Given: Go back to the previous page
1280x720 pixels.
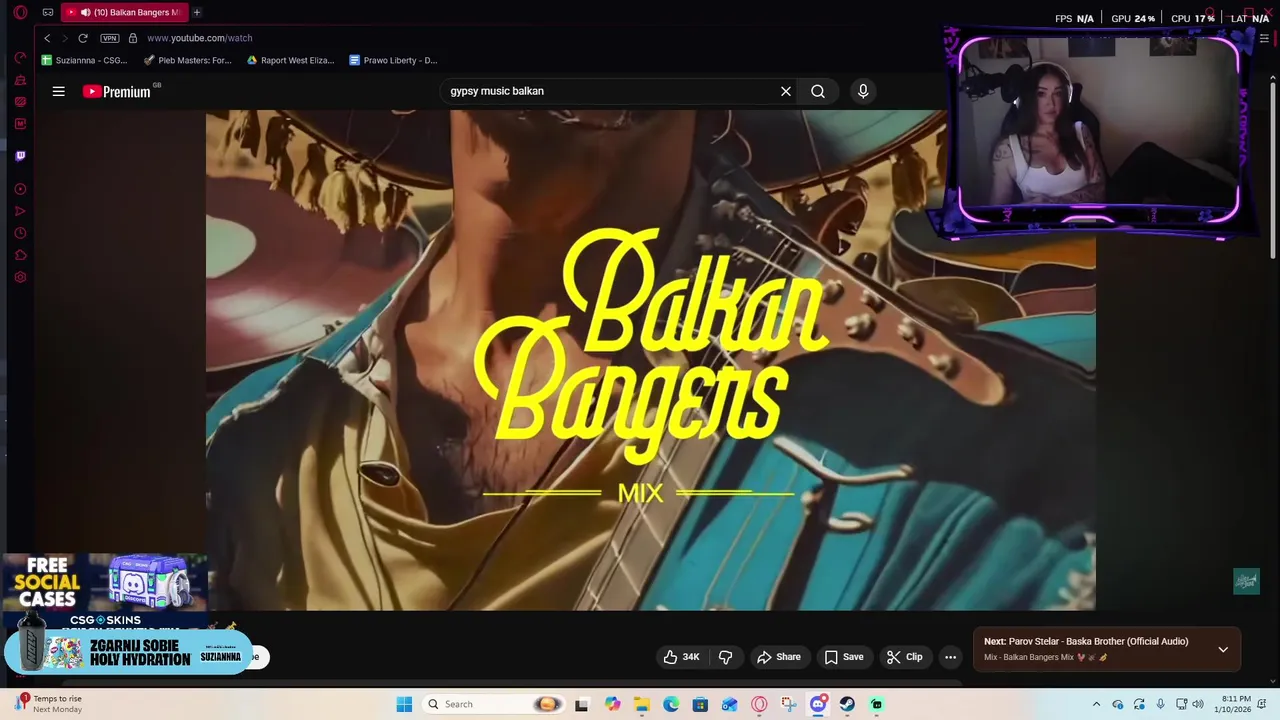Looking at the screenshot, I should pos(47,38).
